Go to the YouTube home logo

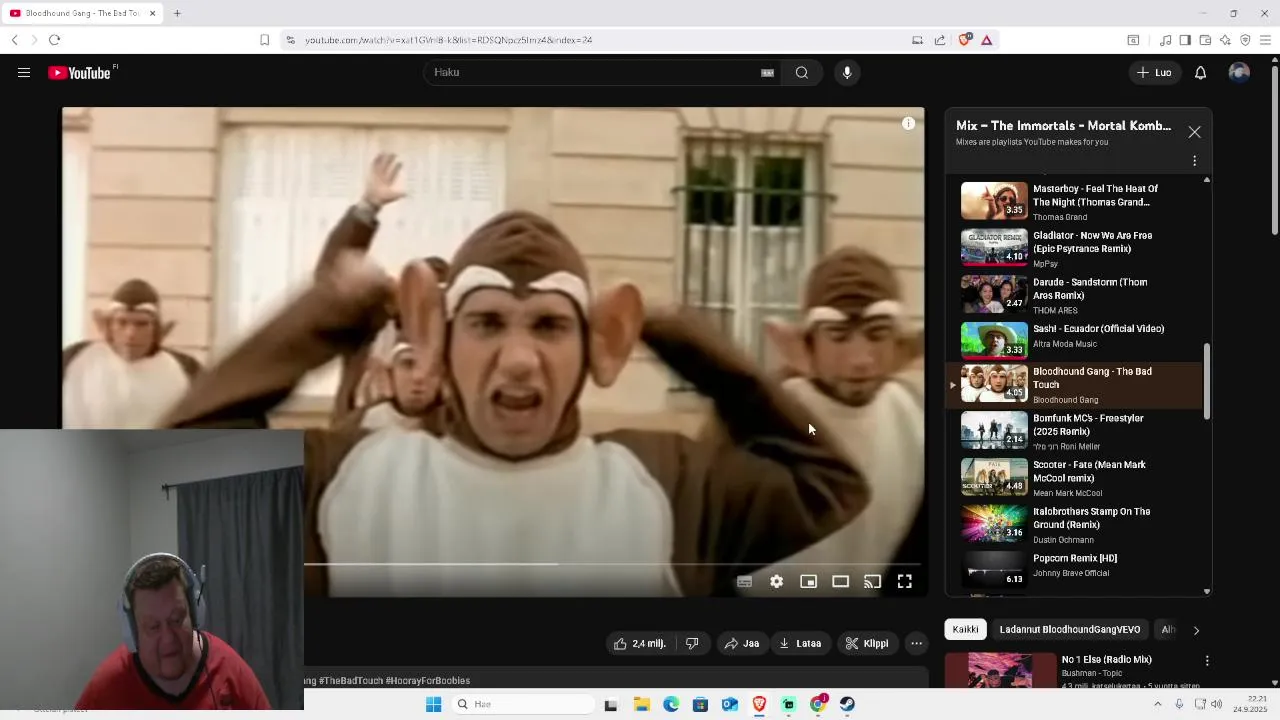pos(79,73)
